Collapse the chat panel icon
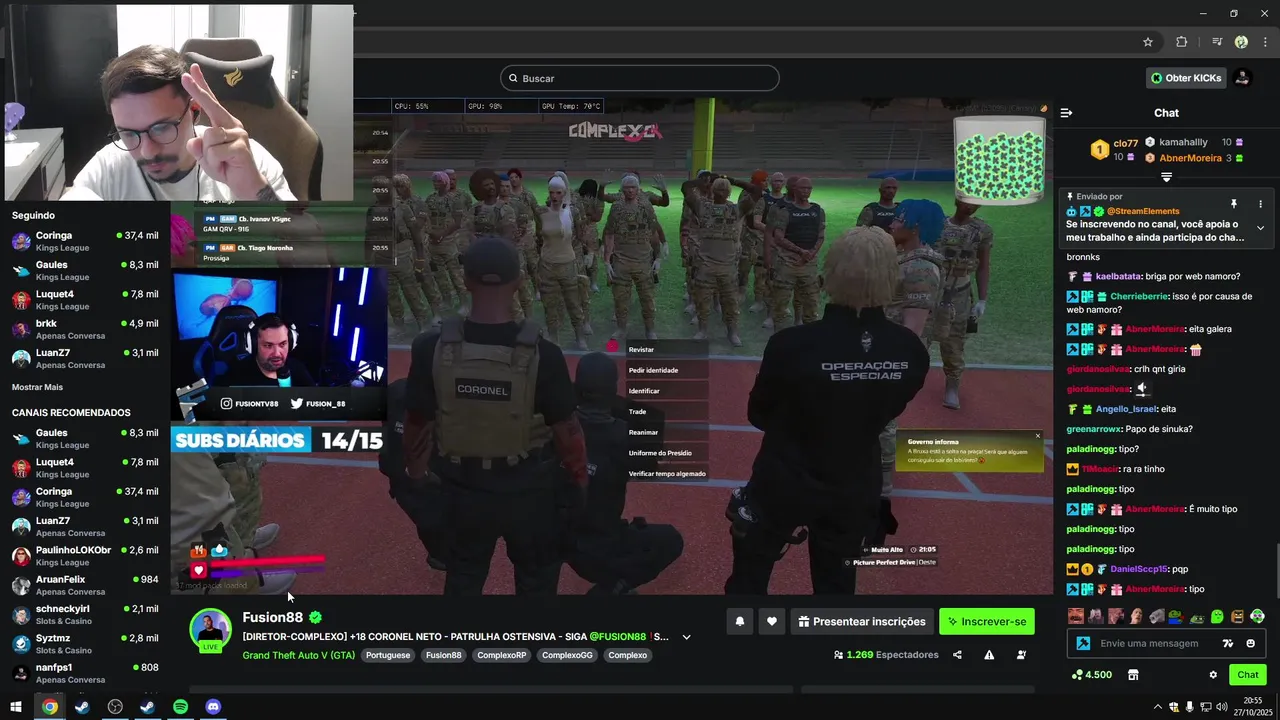The width and height of the screenshot is (1280, 720). click(x=1066, y=113)
